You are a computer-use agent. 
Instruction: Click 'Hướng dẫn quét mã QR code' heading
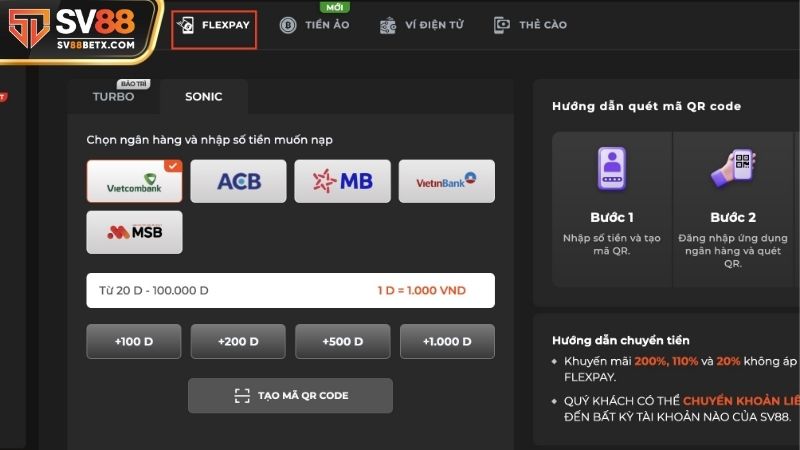(x=646, y=106)
